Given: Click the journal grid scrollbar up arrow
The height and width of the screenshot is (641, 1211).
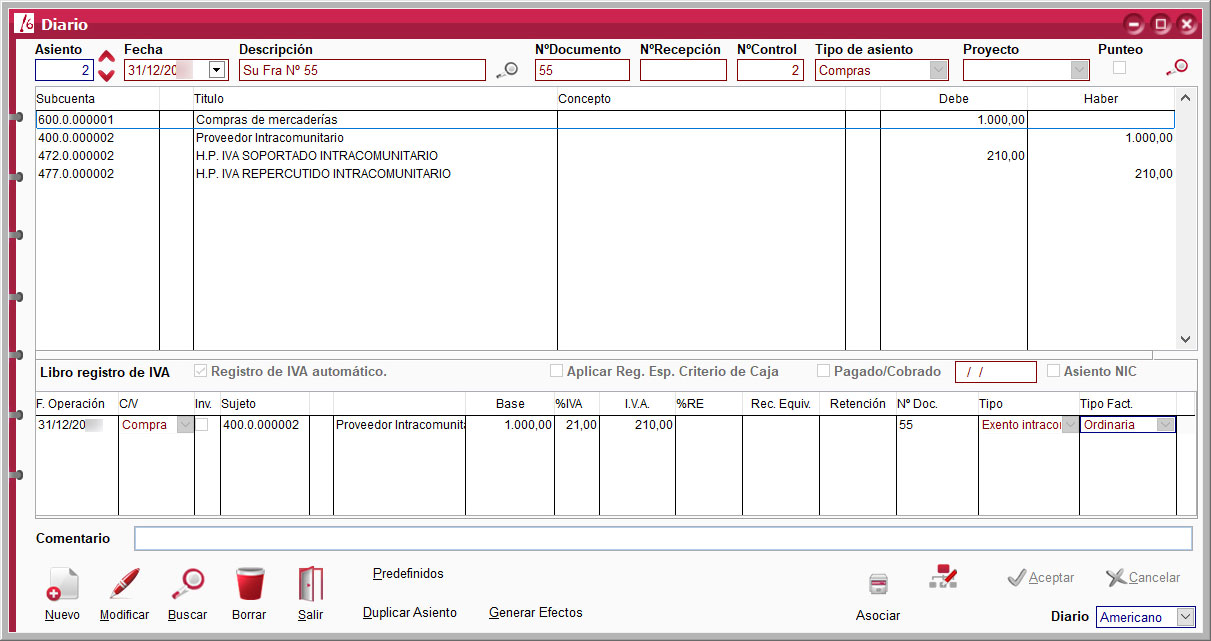Looking at the screenshot, I should coord(1186,98).
